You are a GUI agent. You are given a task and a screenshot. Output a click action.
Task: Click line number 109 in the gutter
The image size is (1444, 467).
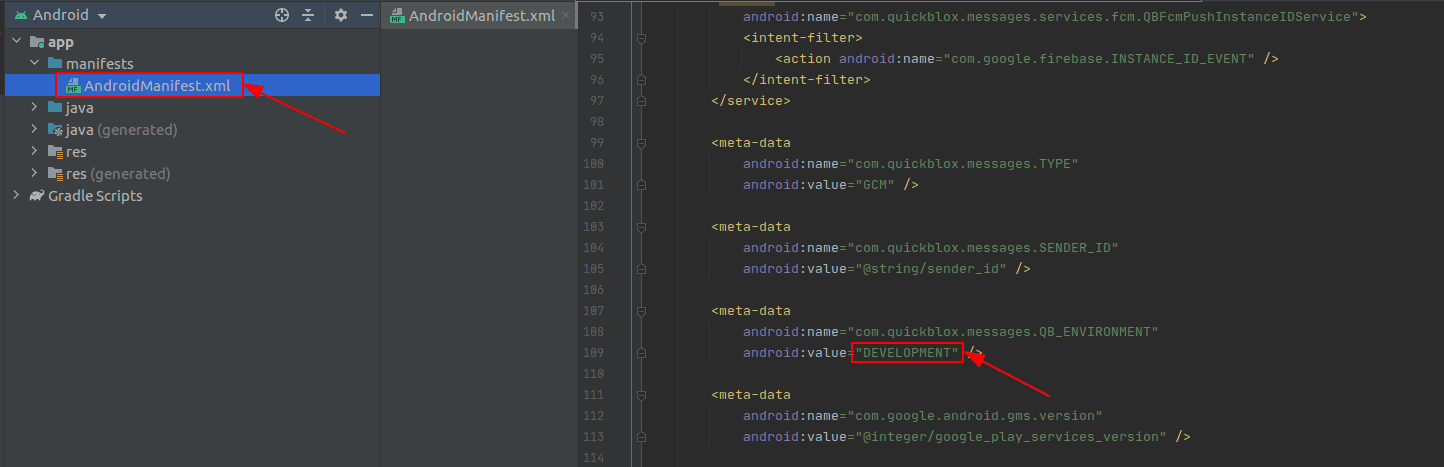[x=592, y=353]
